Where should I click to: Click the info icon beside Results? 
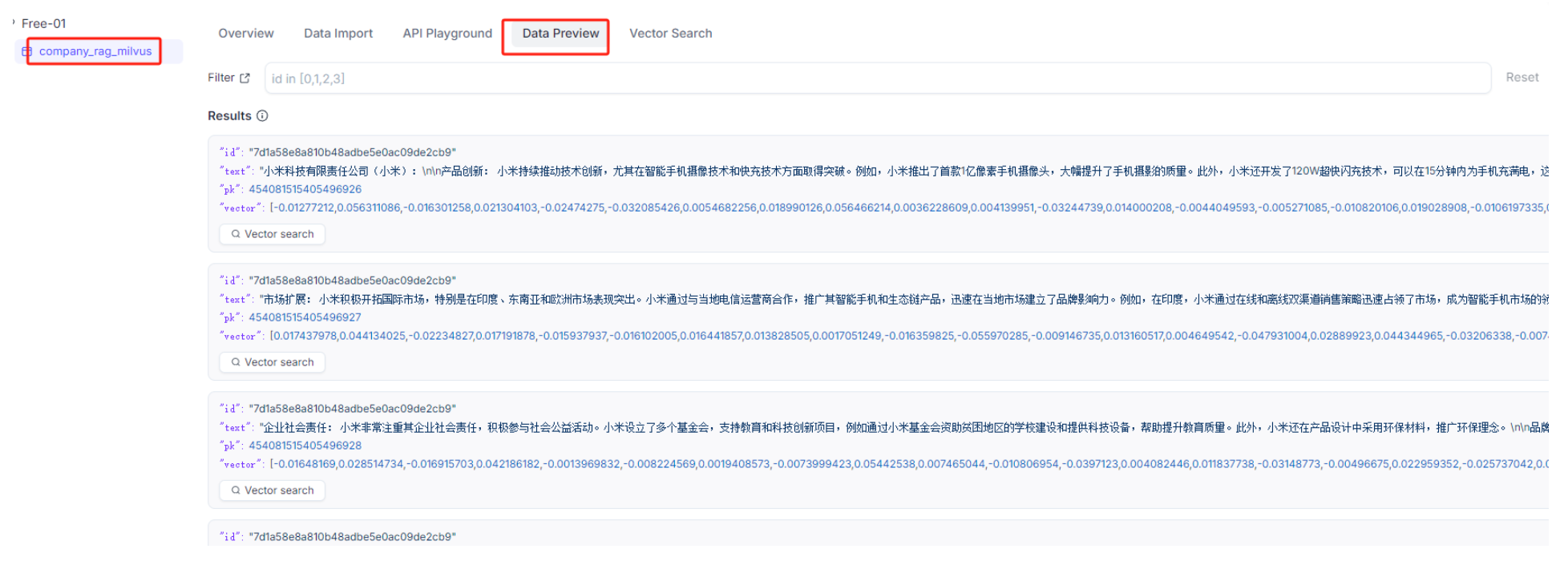[262, 116]
